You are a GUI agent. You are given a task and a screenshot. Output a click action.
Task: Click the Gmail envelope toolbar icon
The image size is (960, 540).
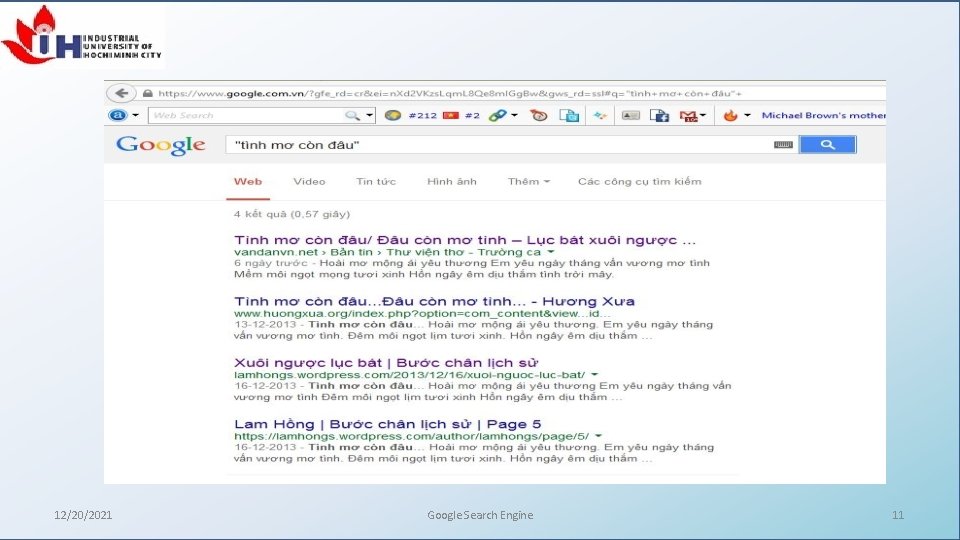(689, 116)
